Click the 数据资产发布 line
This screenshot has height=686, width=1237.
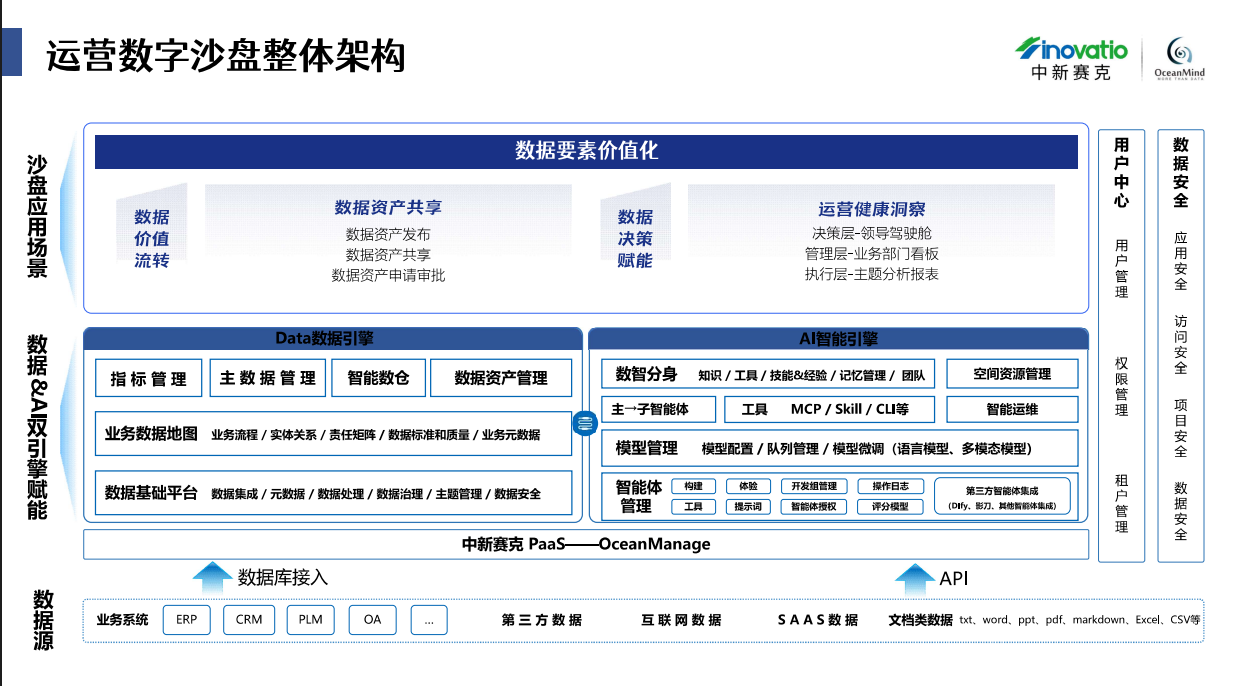pyautogui.click(x=388, y=234)
